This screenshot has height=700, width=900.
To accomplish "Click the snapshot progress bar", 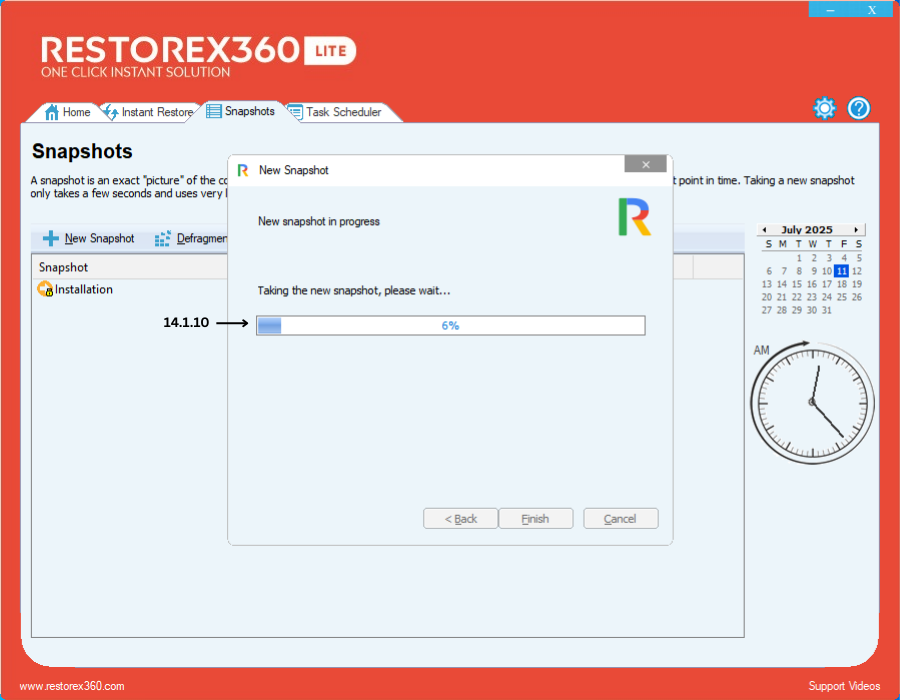I will pos(450,325).
